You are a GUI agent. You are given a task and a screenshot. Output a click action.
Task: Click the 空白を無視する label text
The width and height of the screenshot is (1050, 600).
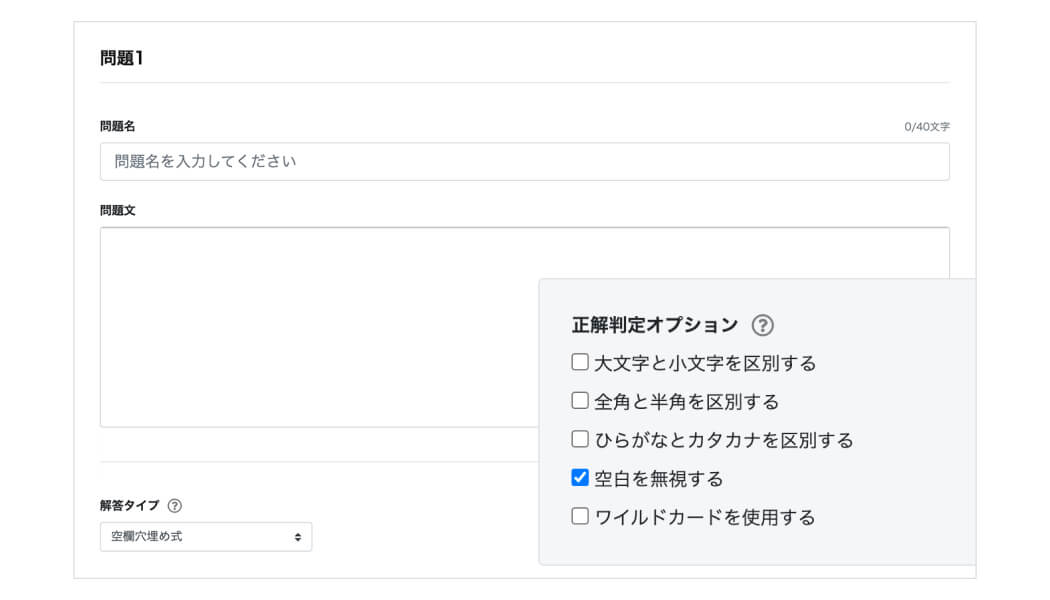pos(659,479)
